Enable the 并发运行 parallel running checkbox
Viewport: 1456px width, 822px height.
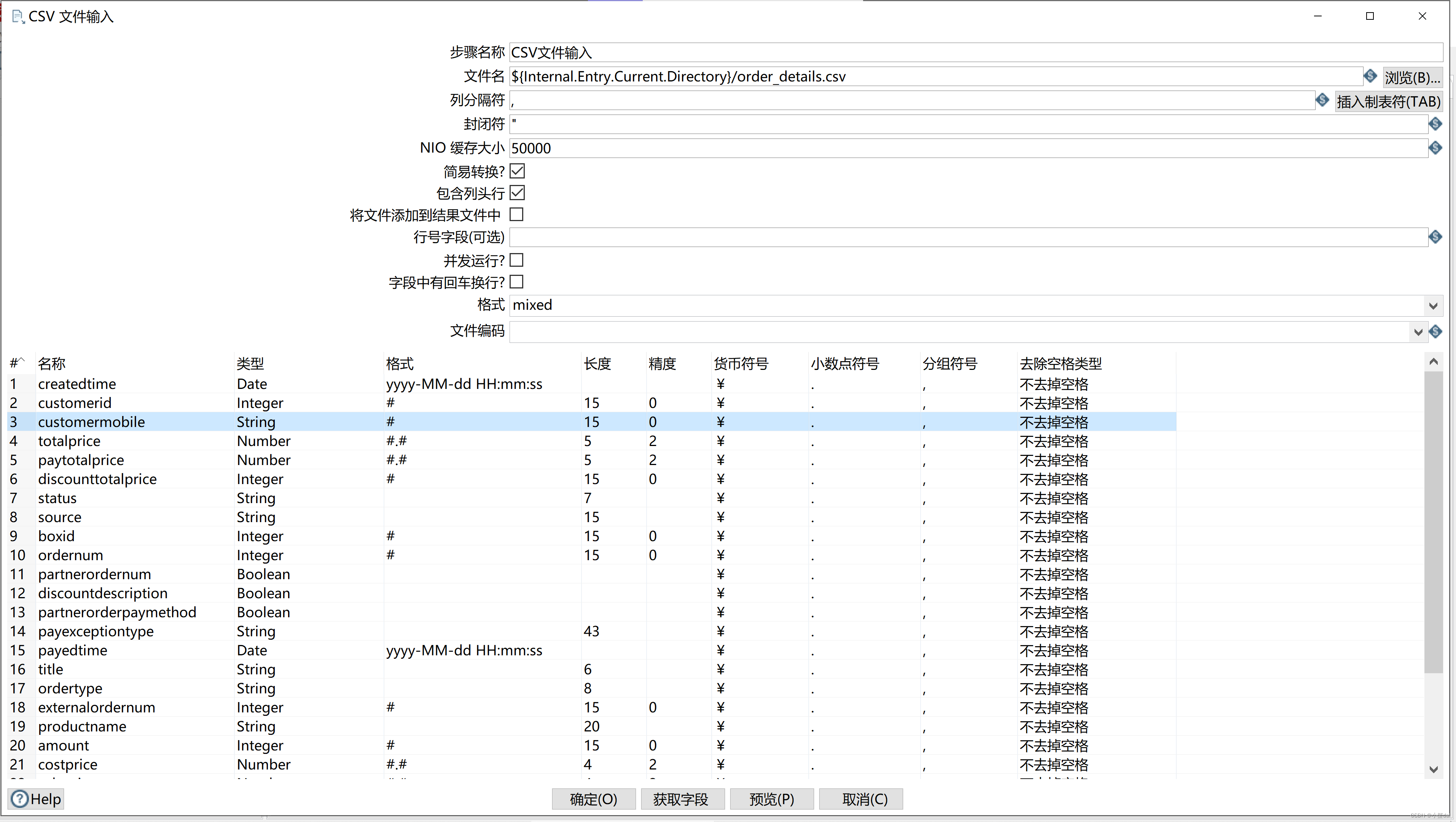(x=517, y=260)
